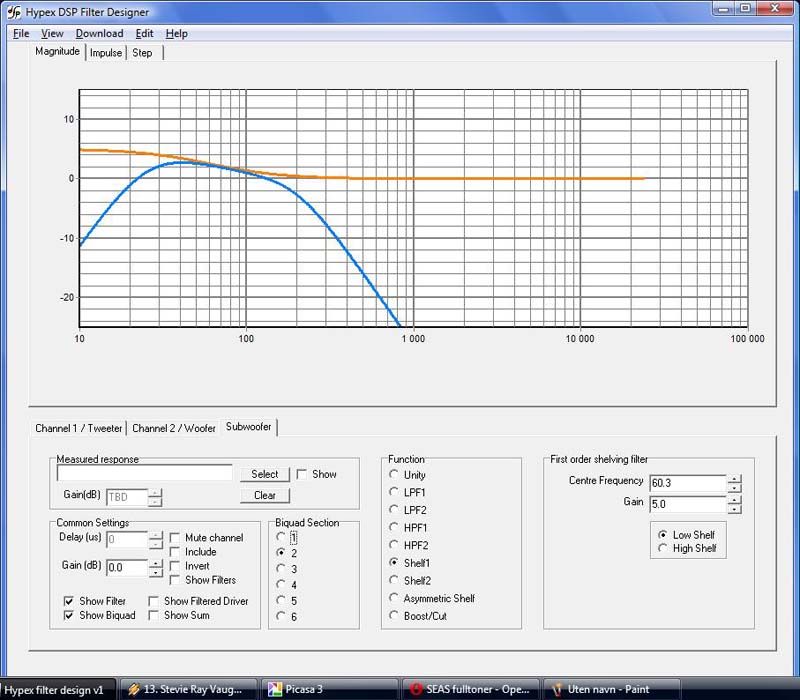Select Biquad Section 3
This screenshot has height=700, width=800.
281,568
